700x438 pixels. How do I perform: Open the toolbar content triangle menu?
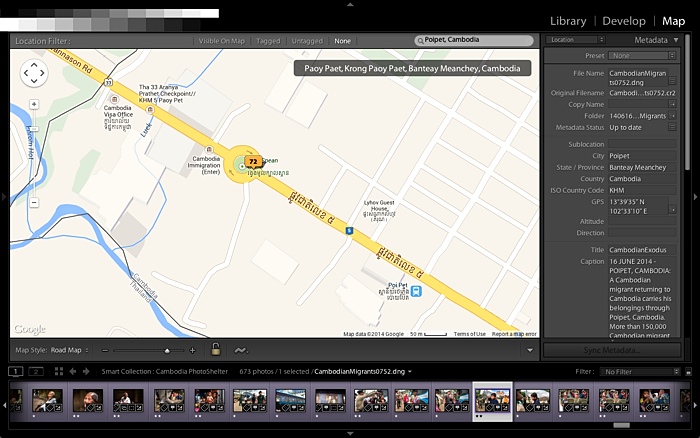pos(530,350)
